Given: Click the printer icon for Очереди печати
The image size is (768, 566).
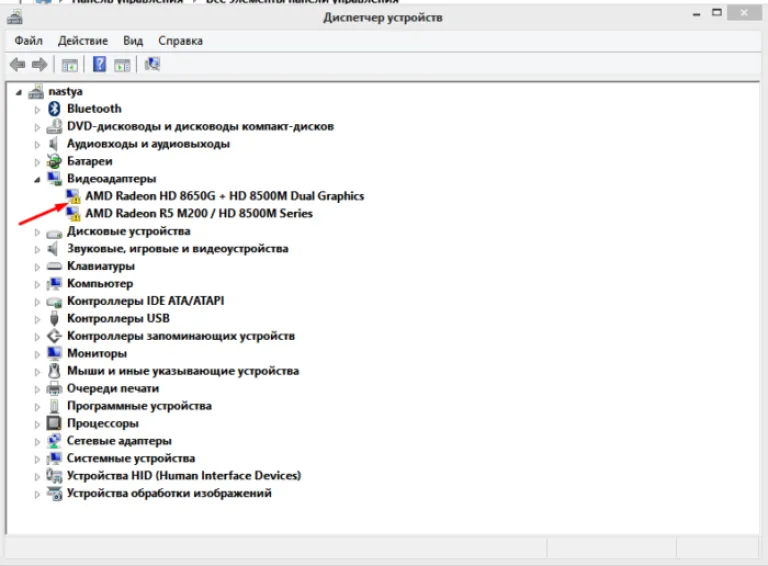Looking at the screenshot, I should (54, 389).
